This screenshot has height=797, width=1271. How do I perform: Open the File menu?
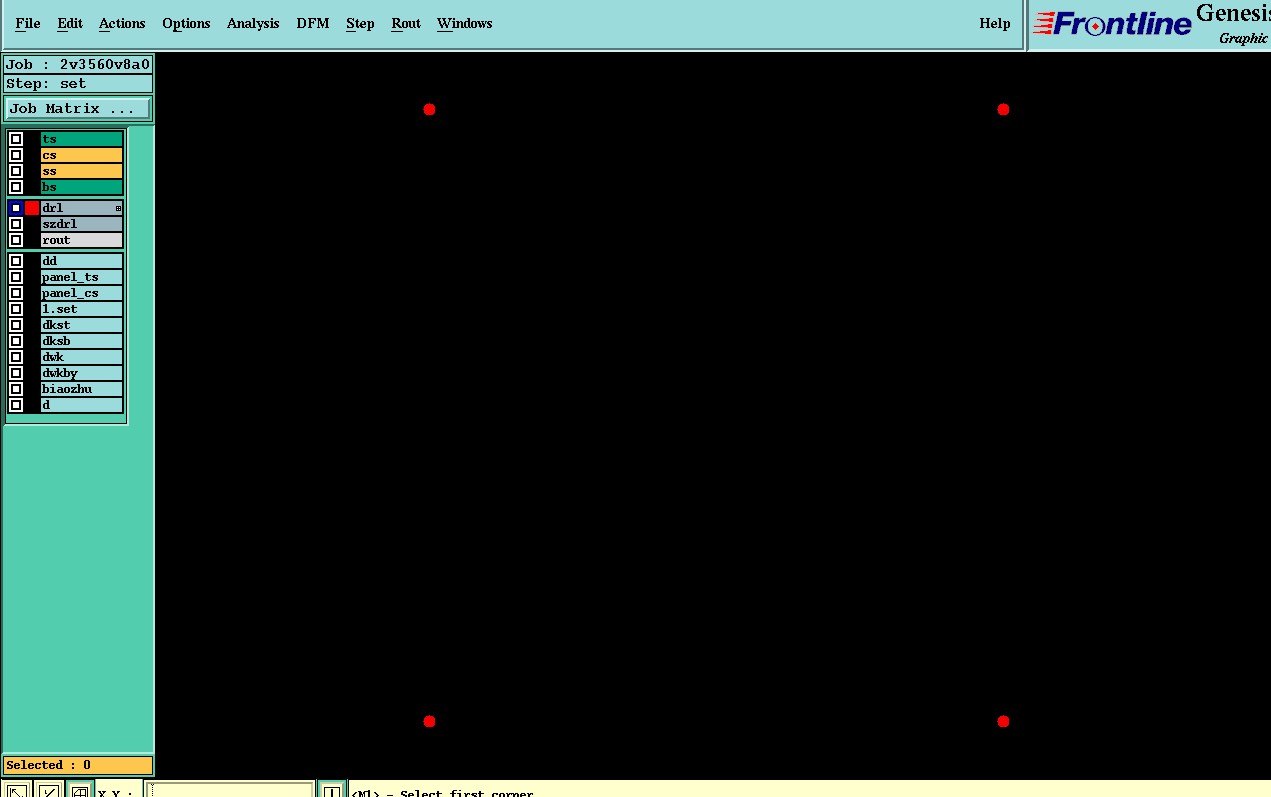[x=27, y=23]
